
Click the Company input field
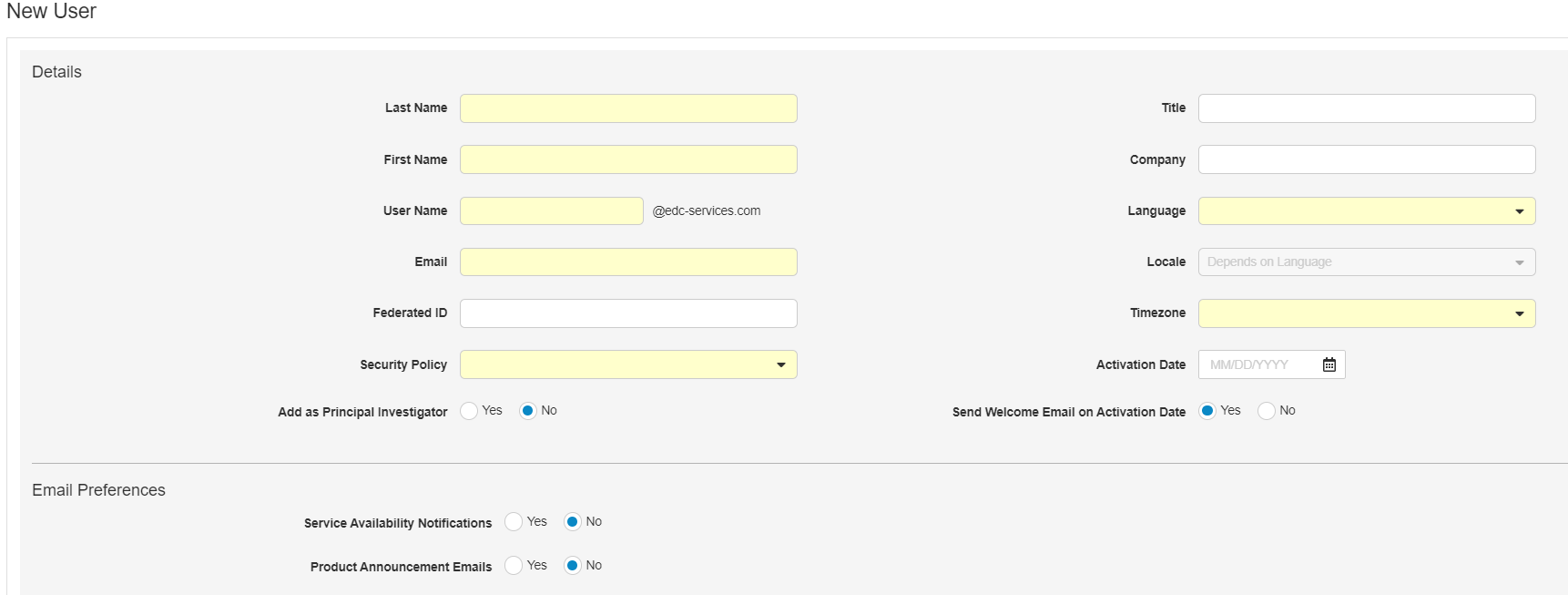(1366, 159)
